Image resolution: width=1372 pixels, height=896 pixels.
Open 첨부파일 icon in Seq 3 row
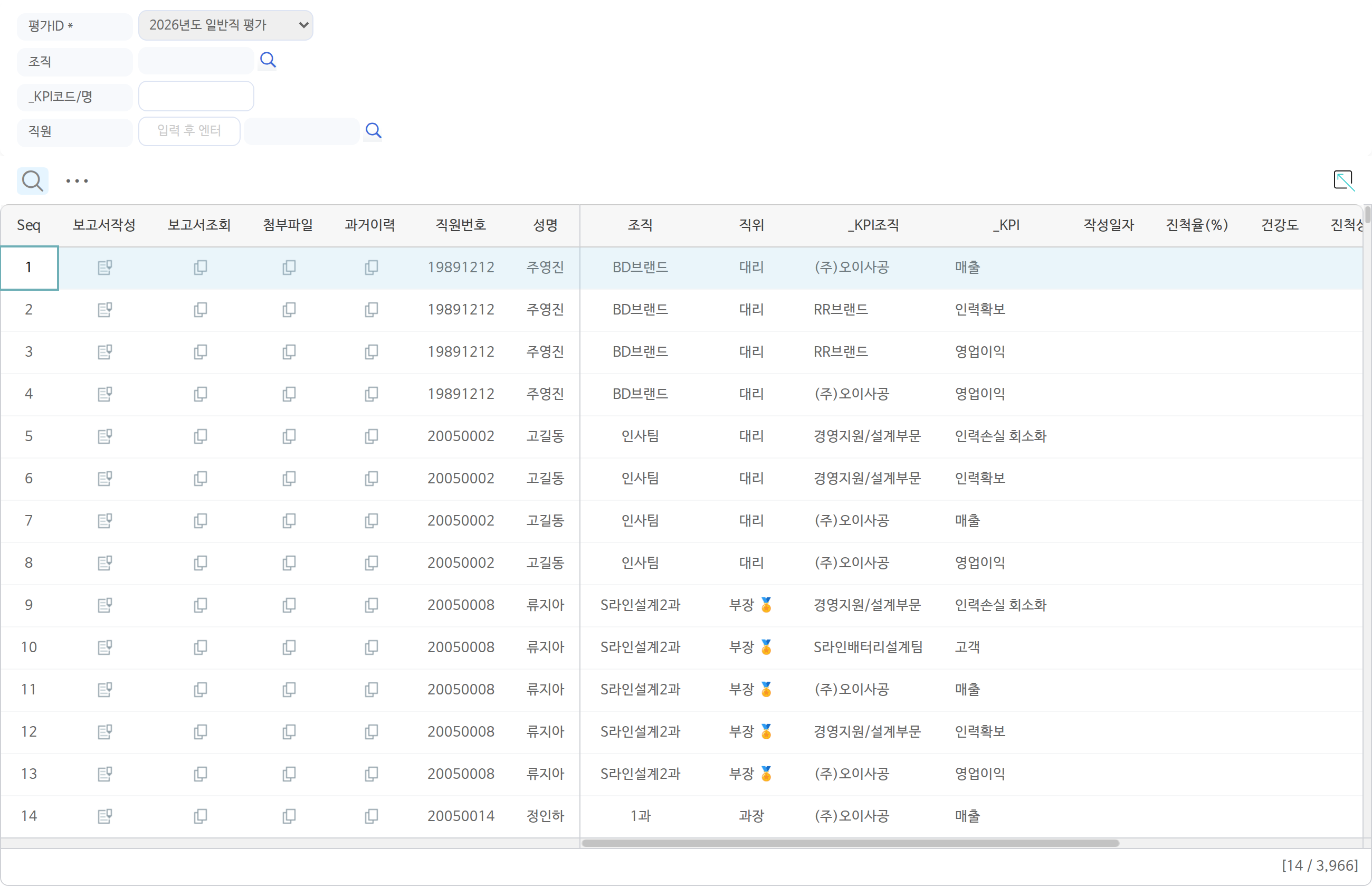[x=289, y=352]
